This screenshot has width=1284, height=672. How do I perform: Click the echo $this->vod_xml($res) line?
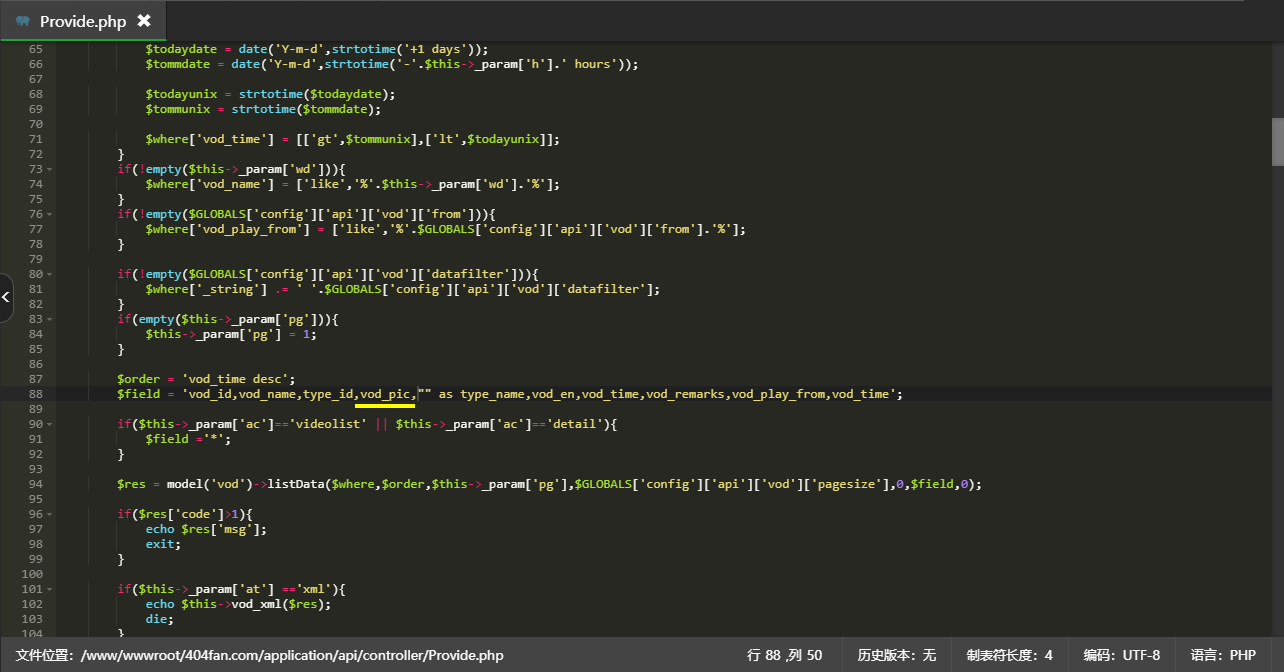pyautogui.click(x=238, y=604)
